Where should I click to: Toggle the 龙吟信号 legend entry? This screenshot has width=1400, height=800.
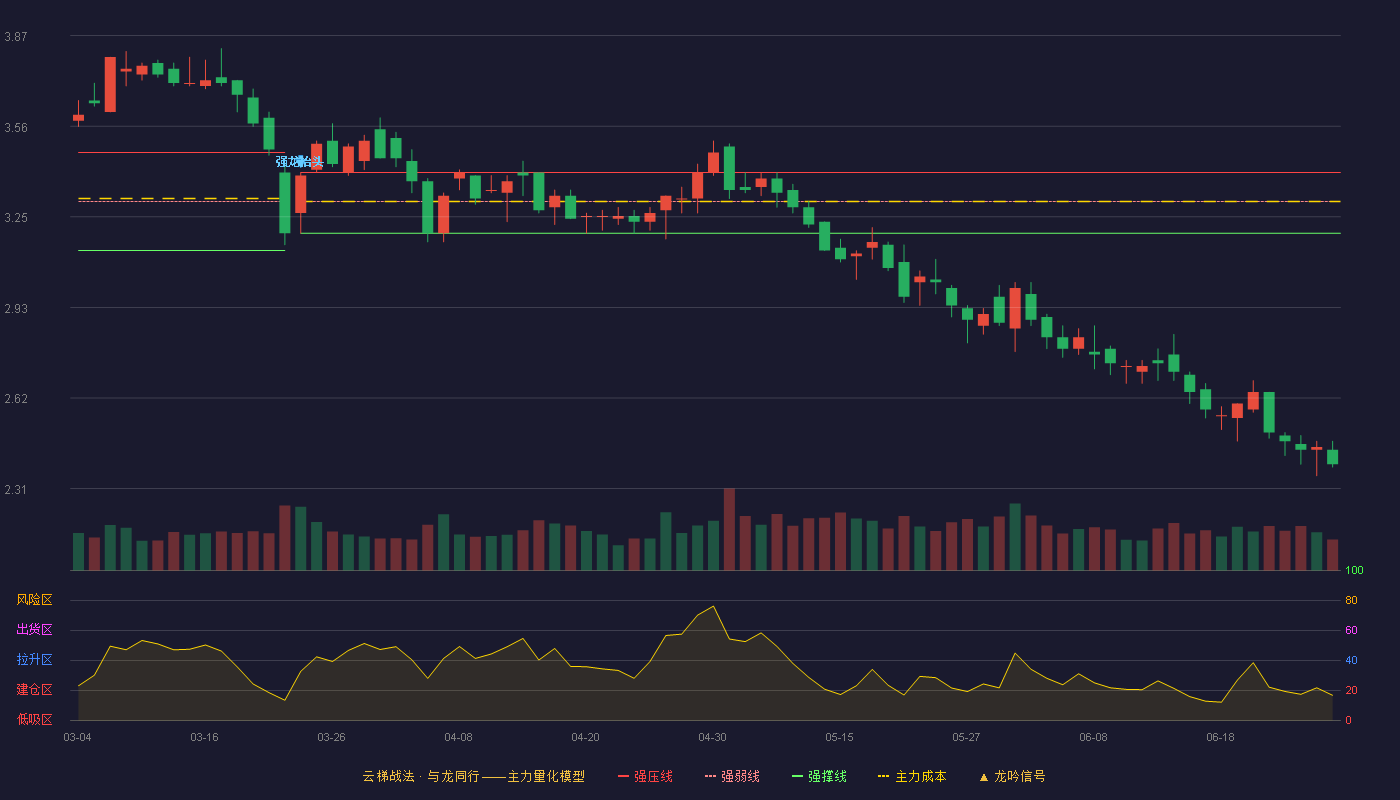(1012, 776)
